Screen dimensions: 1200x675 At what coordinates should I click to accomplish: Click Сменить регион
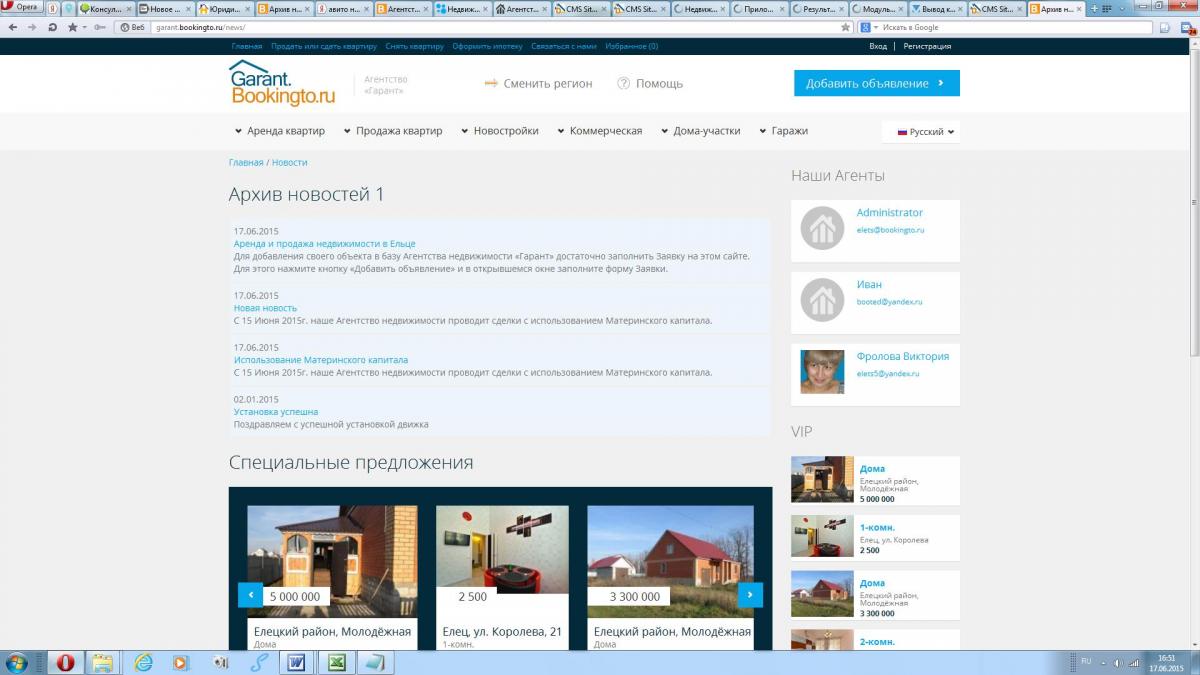[x=548, y=84]
